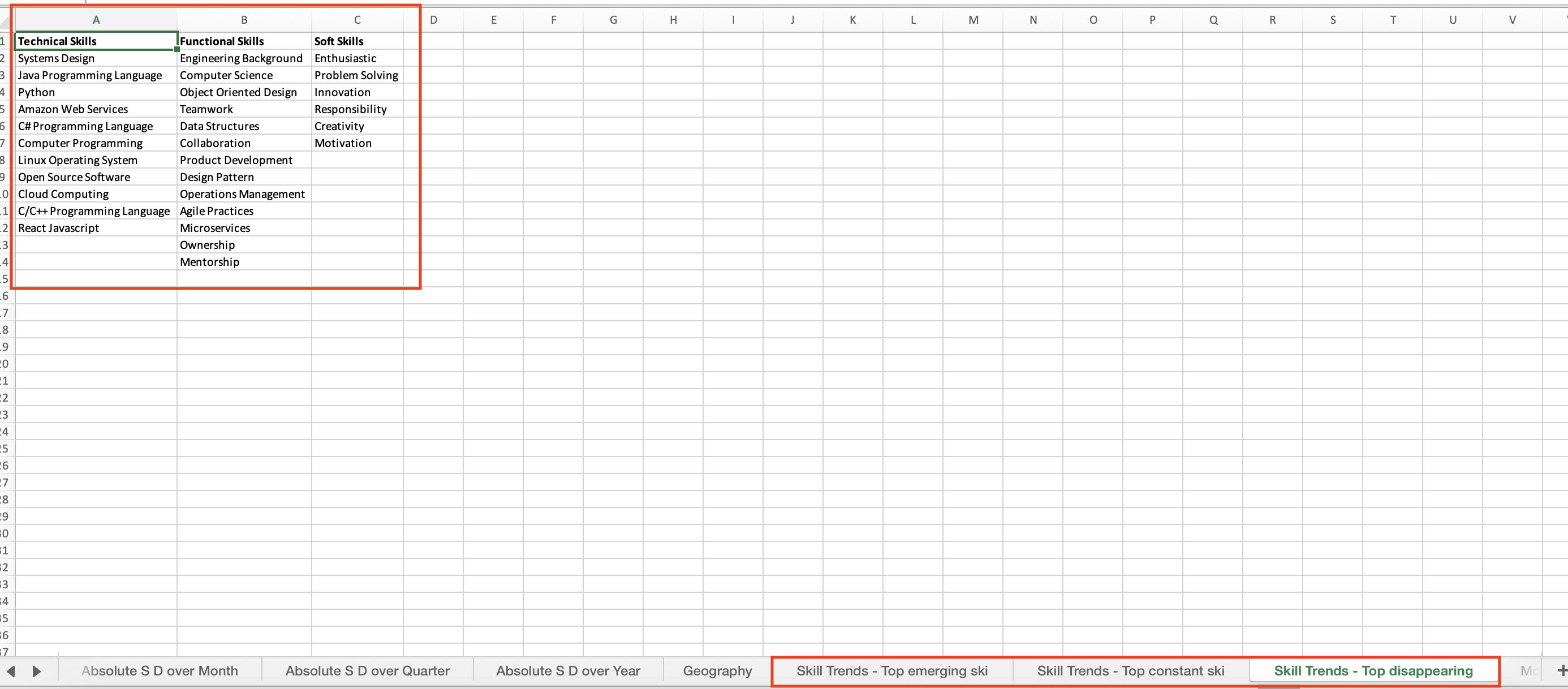Screen dimensions: 1568x689
Task: Select the Product Development cell
Action: (244, 160)
